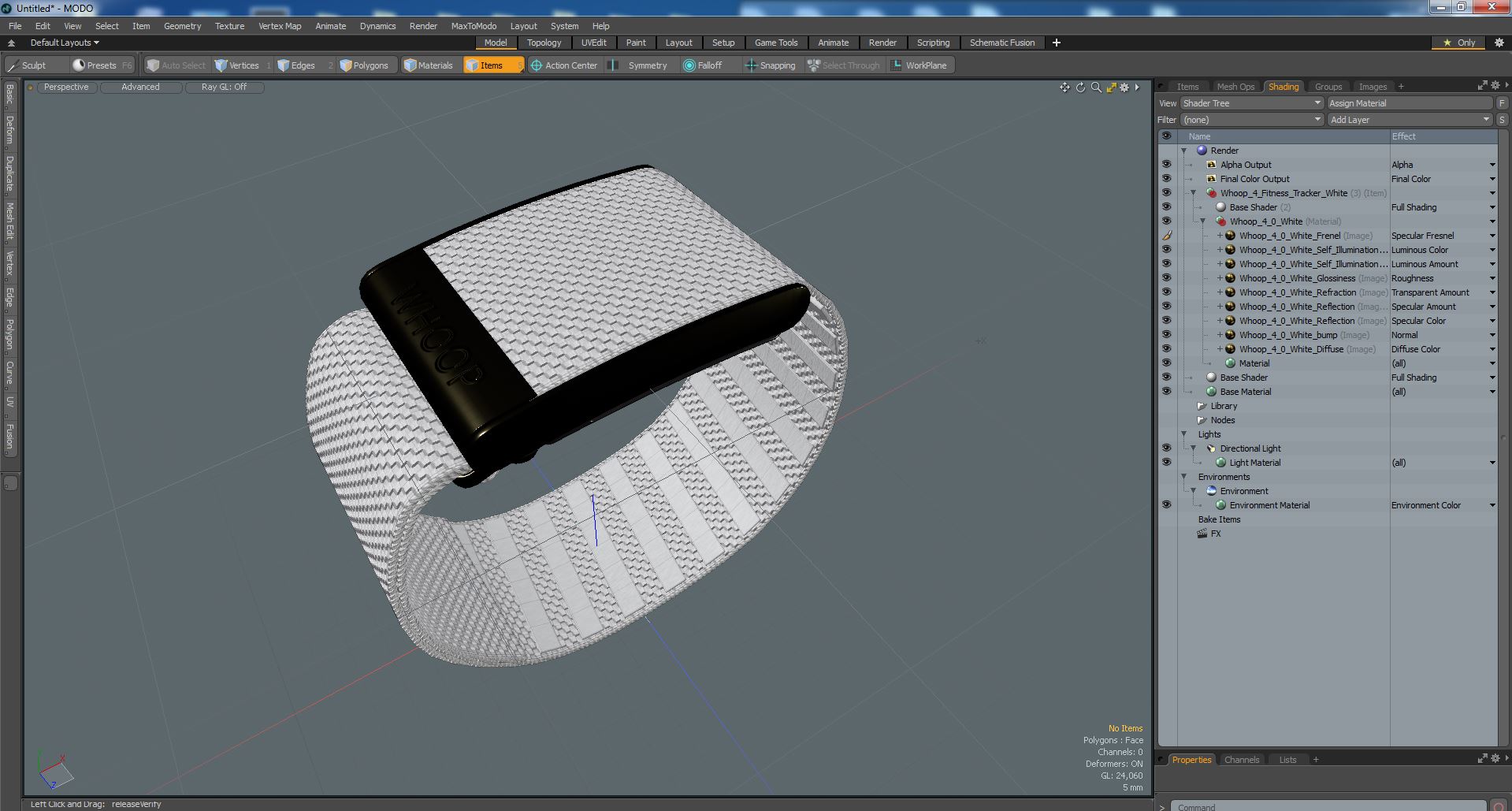Collapse the Render tree node
The image size is (1512, 811).
tap(1184, 151)
